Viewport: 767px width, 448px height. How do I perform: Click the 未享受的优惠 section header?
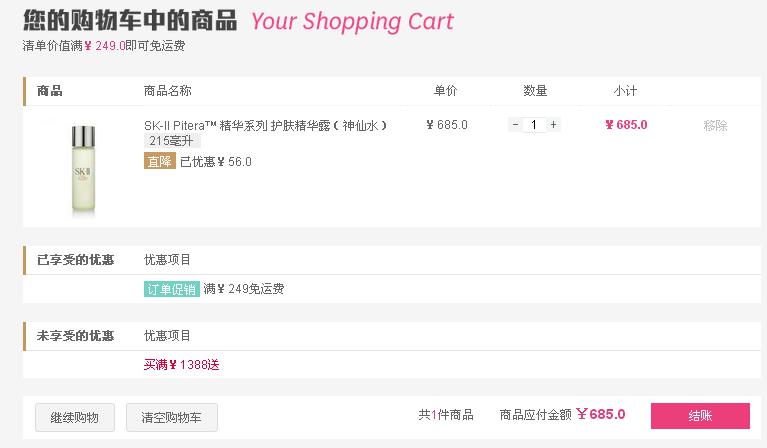coord(75,336)
